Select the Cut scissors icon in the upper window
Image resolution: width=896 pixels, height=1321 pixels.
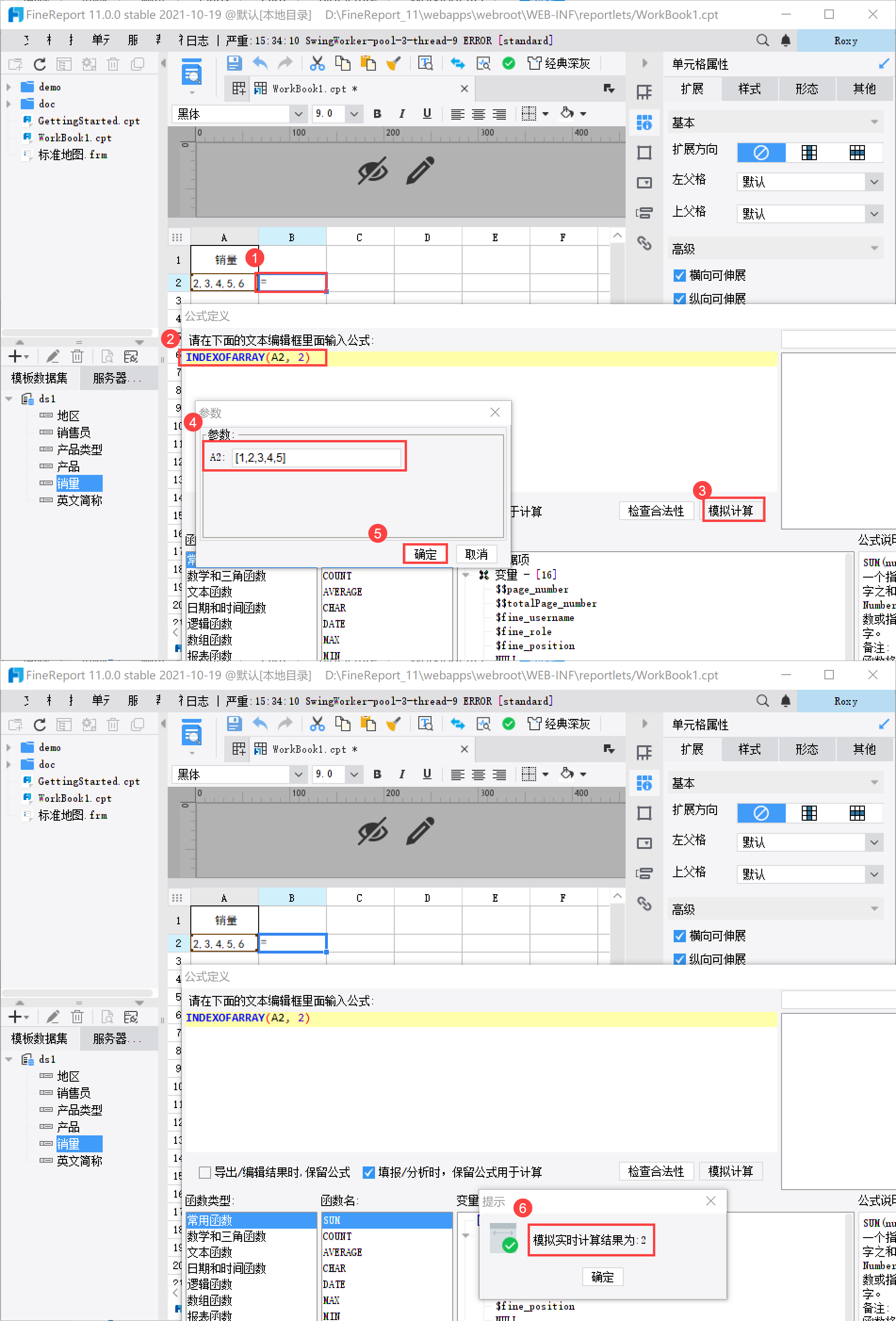point(317,63)
